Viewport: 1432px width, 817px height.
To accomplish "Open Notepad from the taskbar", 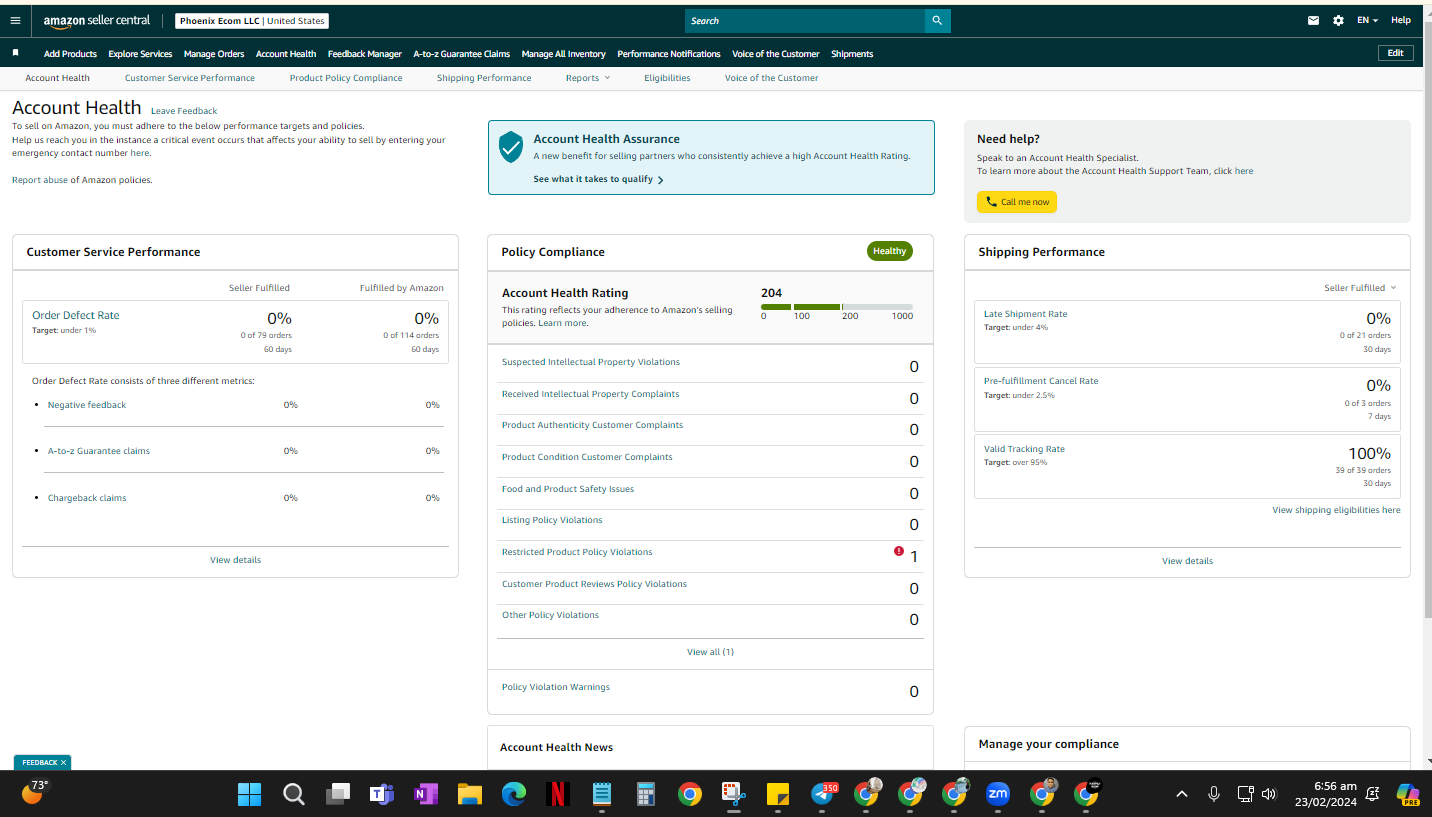I will pyautogui.click(x=602, y=794).
